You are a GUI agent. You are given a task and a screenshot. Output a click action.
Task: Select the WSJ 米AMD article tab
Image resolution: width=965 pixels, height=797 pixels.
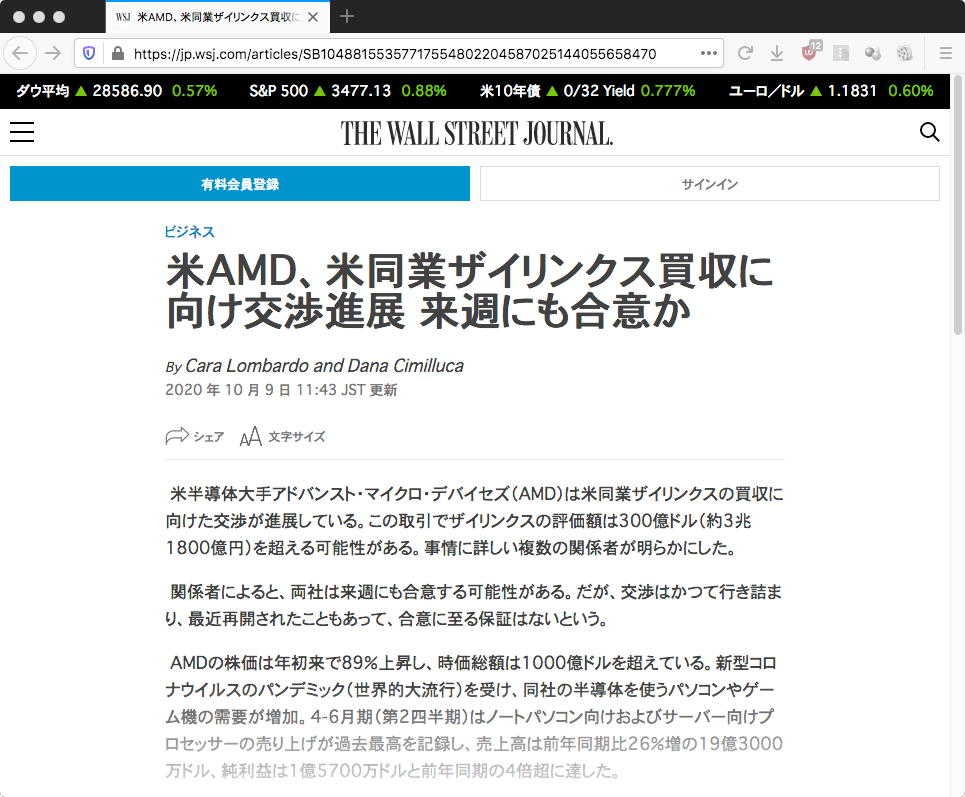[x=217, y=17]
